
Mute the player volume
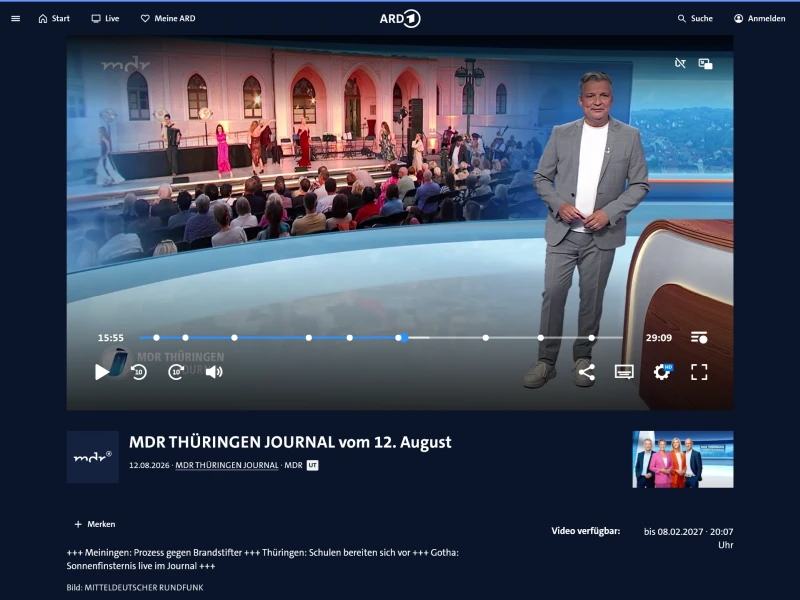click(x=214, y=372)
